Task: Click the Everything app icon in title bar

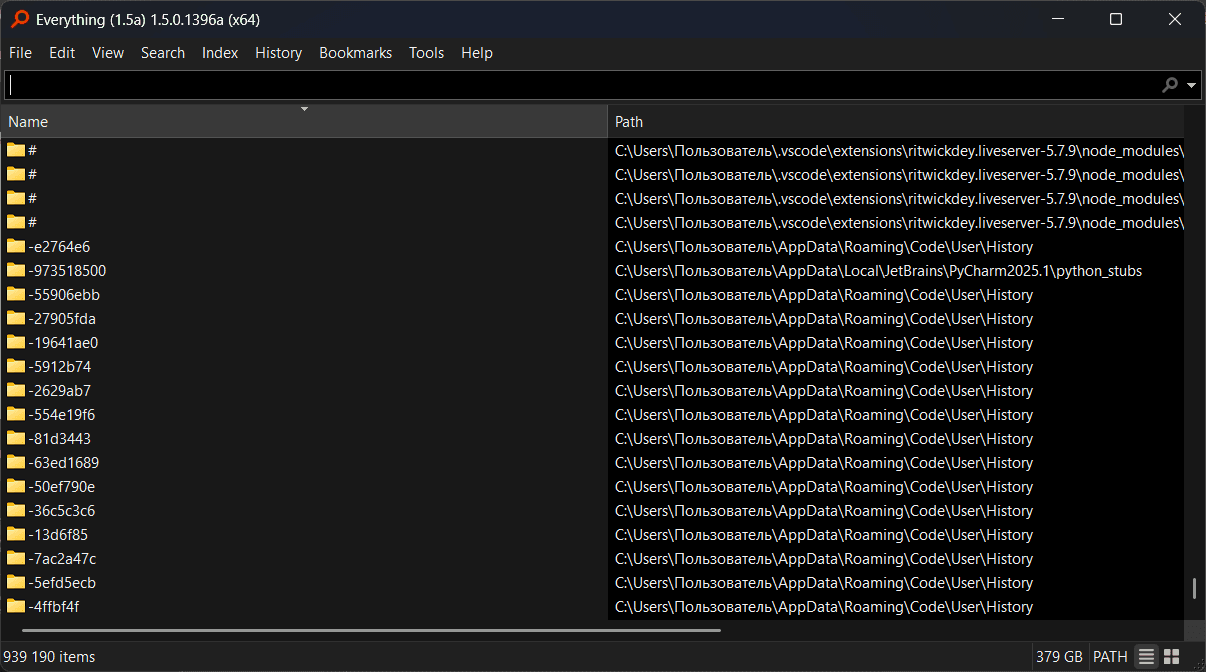Action: click(20, 19)
